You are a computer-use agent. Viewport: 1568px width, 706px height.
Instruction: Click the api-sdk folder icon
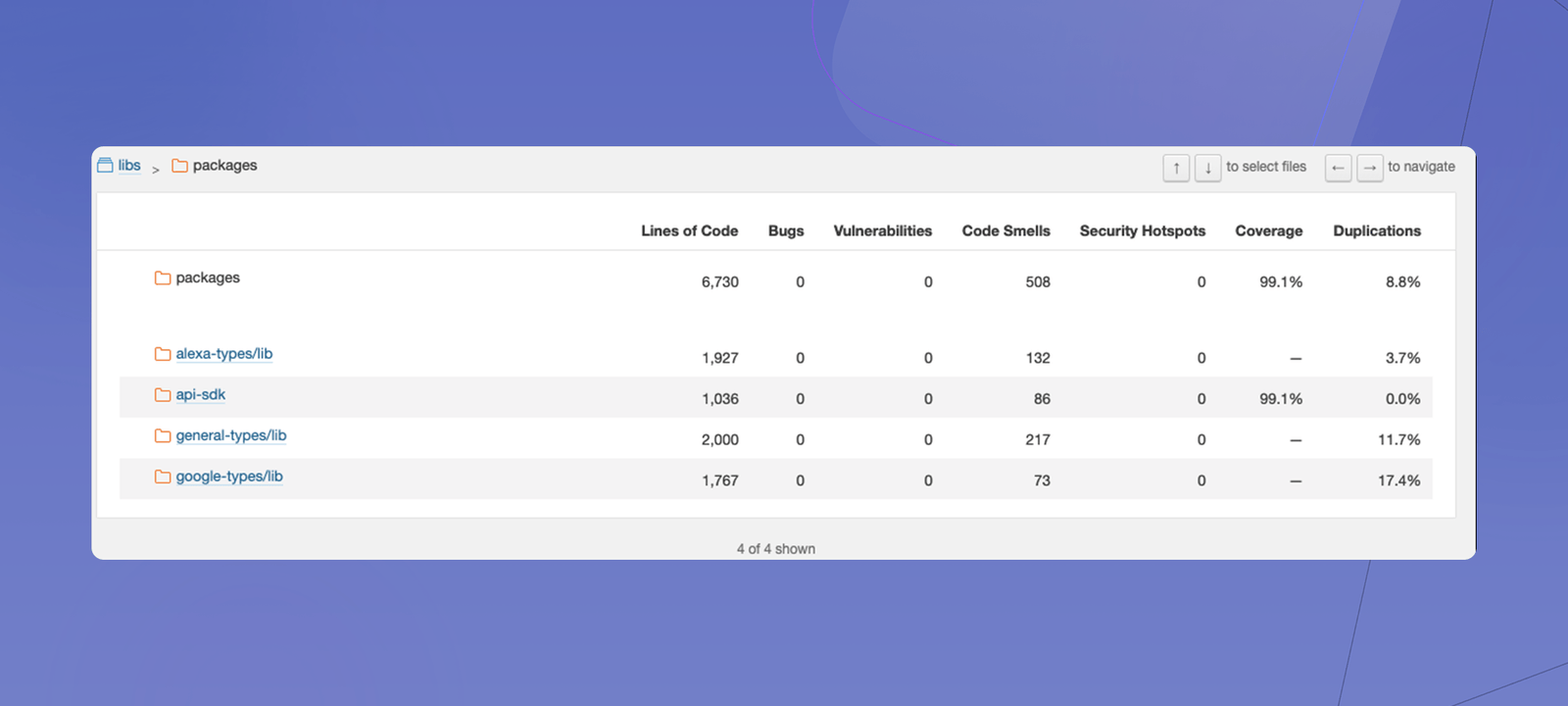(163, 395)
